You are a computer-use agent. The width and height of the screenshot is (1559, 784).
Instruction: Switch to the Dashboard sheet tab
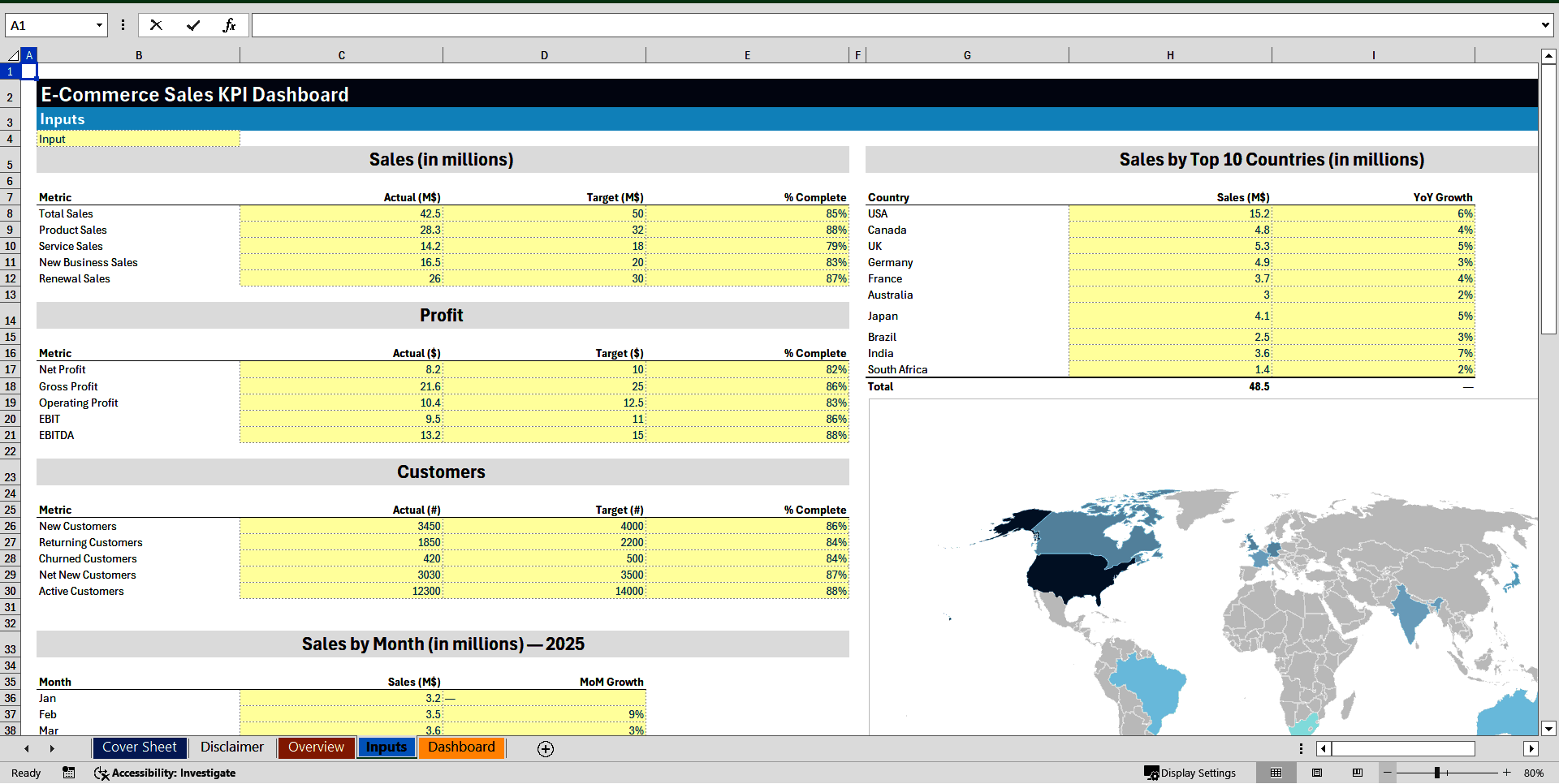click(461, 747)
